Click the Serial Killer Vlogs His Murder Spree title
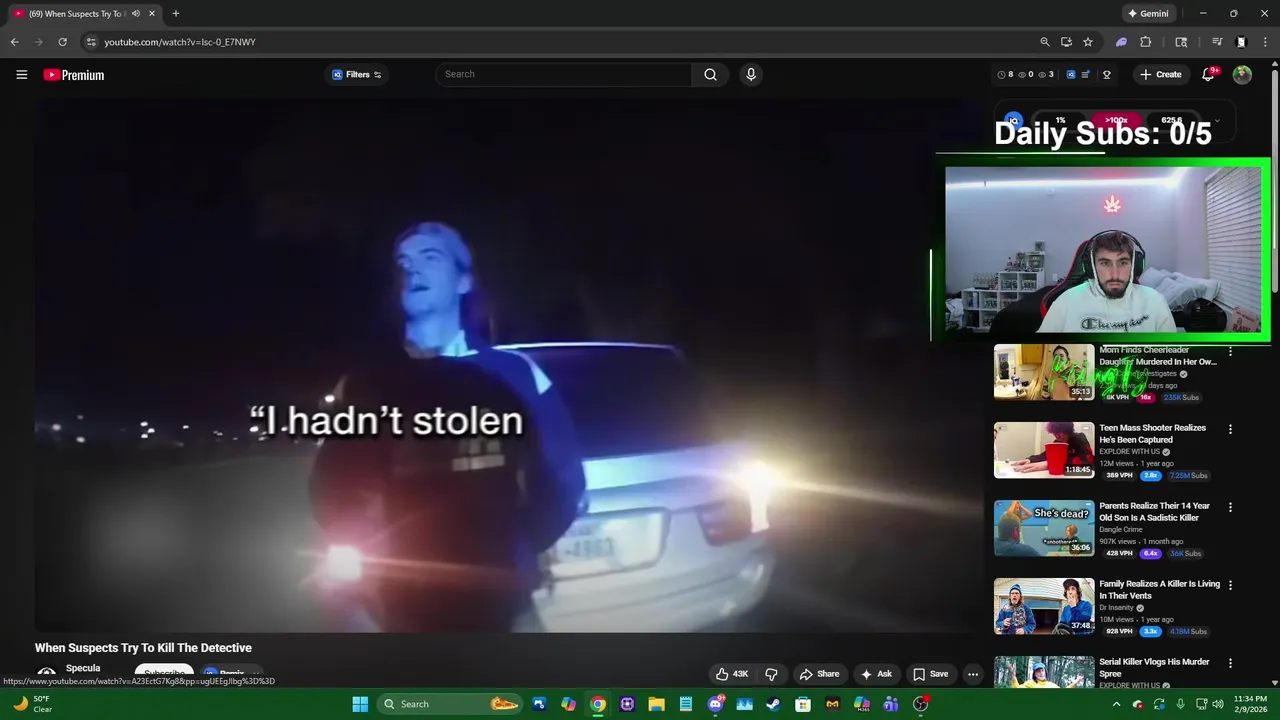Viewport: 1280px width, 720px height. [1155, 668]
